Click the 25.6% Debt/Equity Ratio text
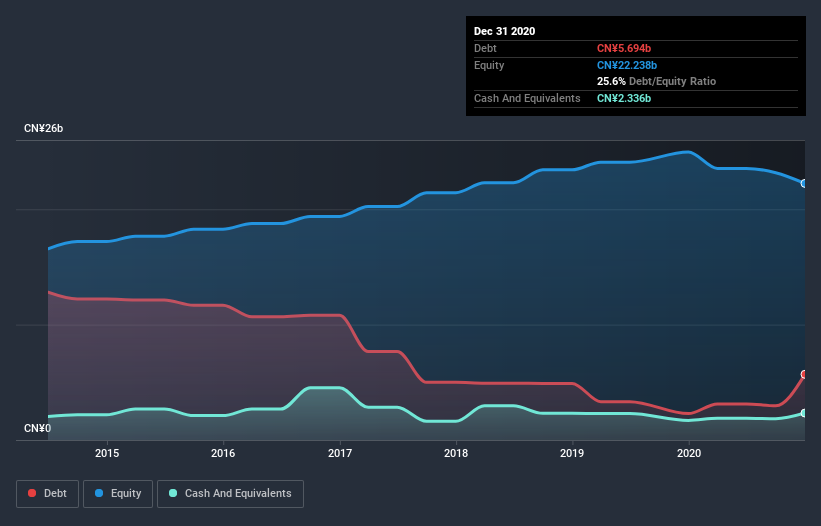This screenshot has height=526, width=821. click(656, 81)
